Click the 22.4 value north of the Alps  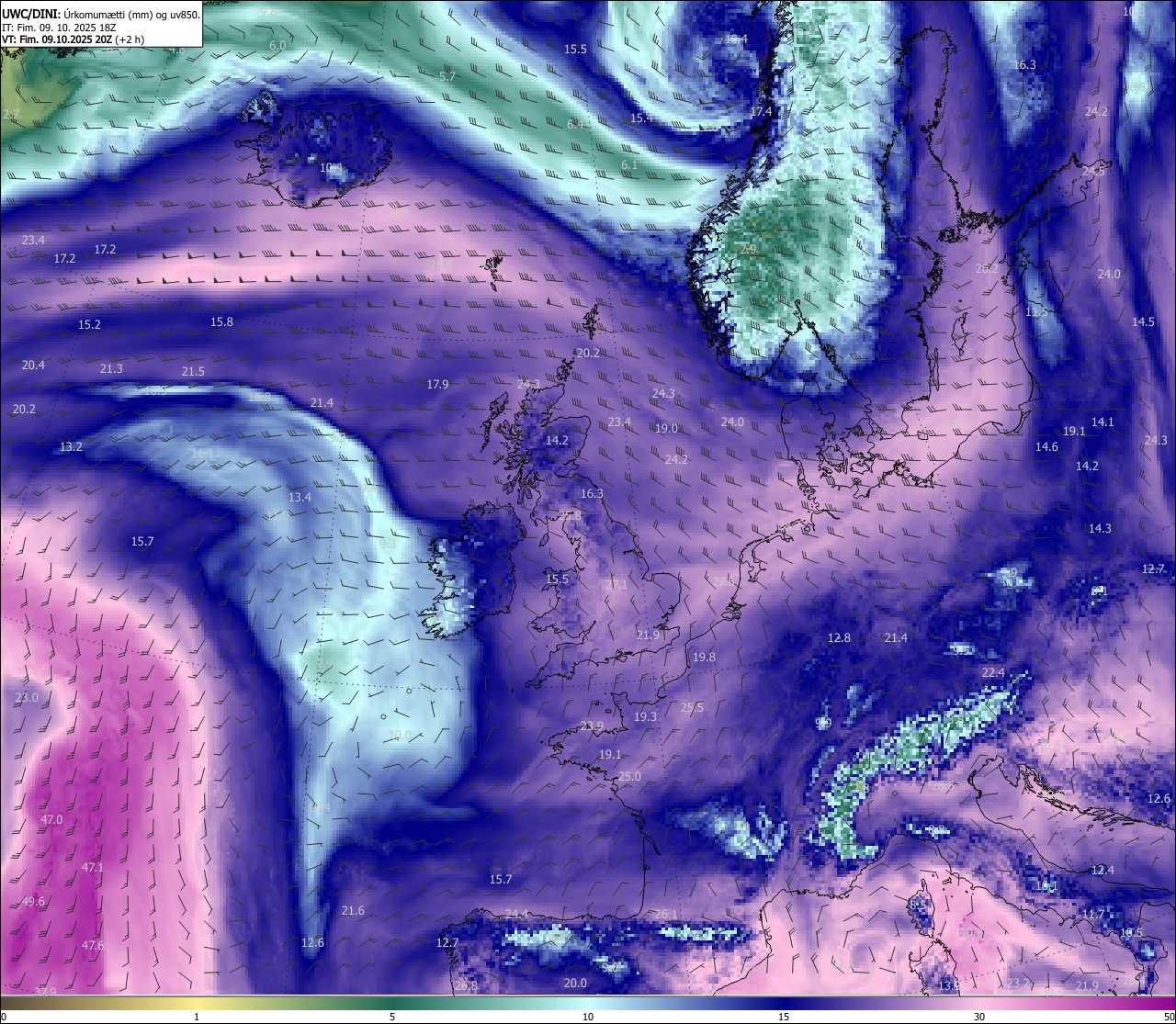[x=993, y=672]
